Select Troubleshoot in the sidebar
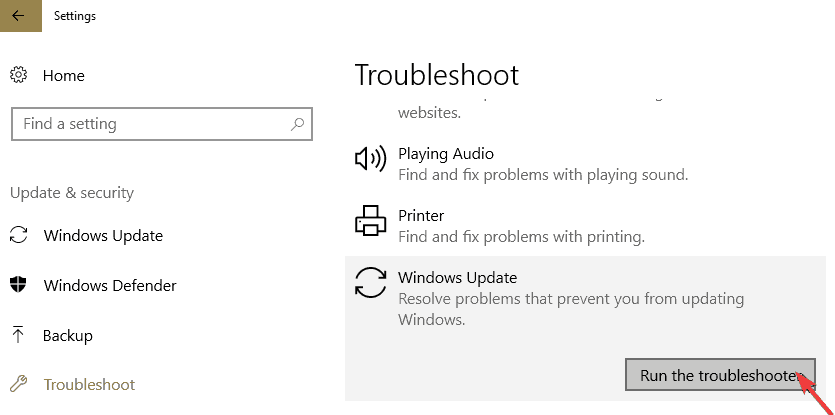Screen dimensions: 835x415 click(89, 384)
